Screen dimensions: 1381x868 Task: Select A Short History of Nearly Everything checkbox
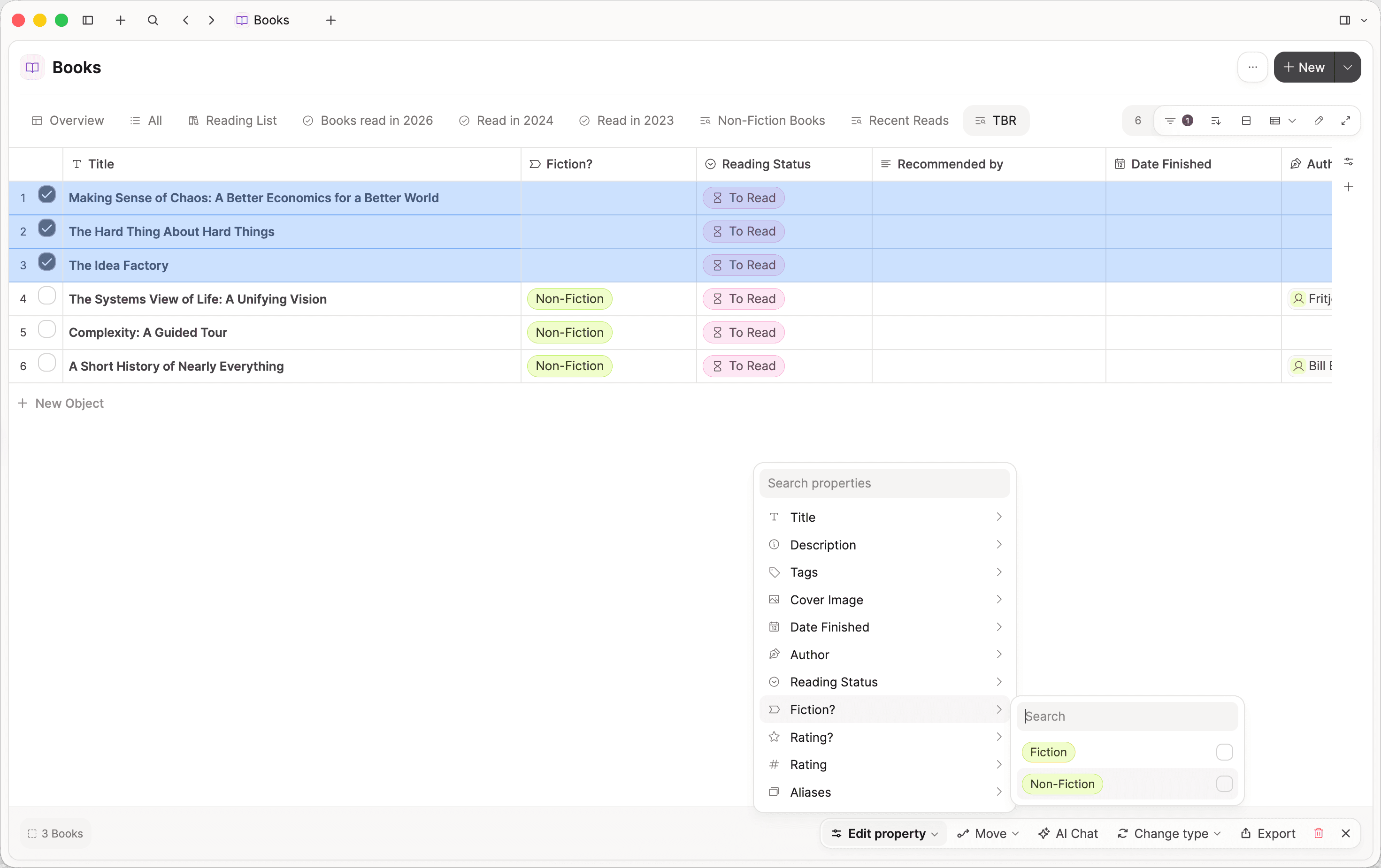pos(46,363)
